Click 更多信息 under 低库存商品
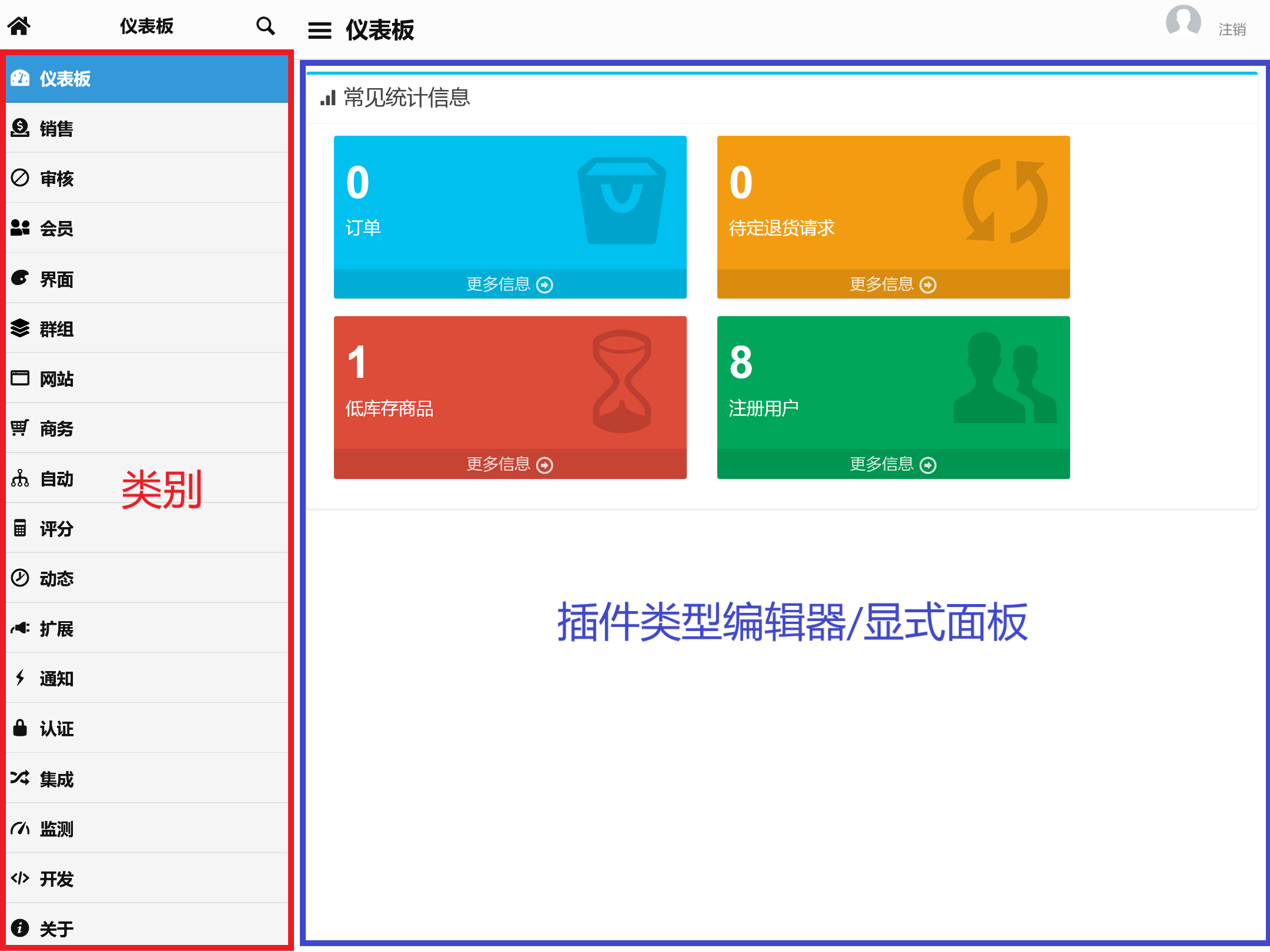Viewport: 1270px width, 952px height. tap(510, 465)
